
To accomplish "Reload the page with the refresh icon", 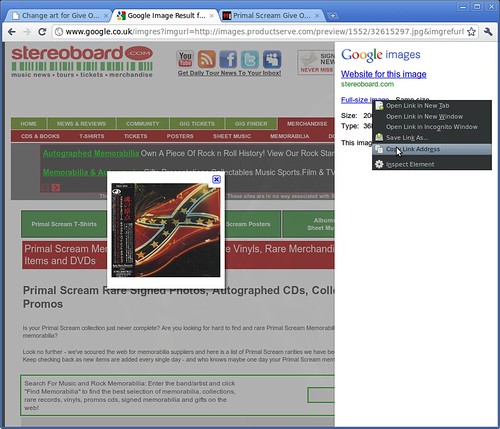I will [42, 32].
